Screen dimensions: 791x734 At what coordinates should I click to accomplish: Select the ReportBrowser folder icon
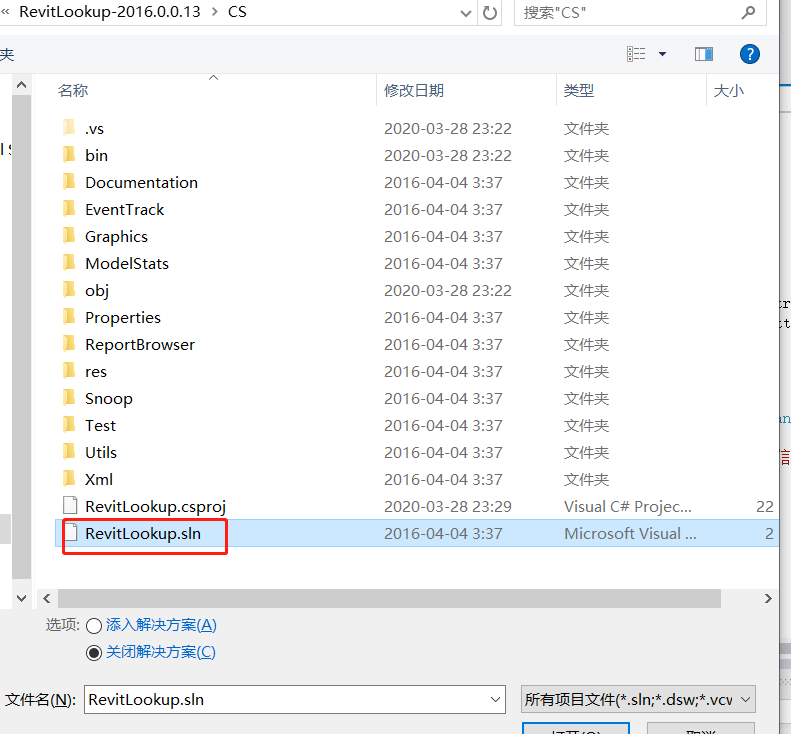point(69,344)
